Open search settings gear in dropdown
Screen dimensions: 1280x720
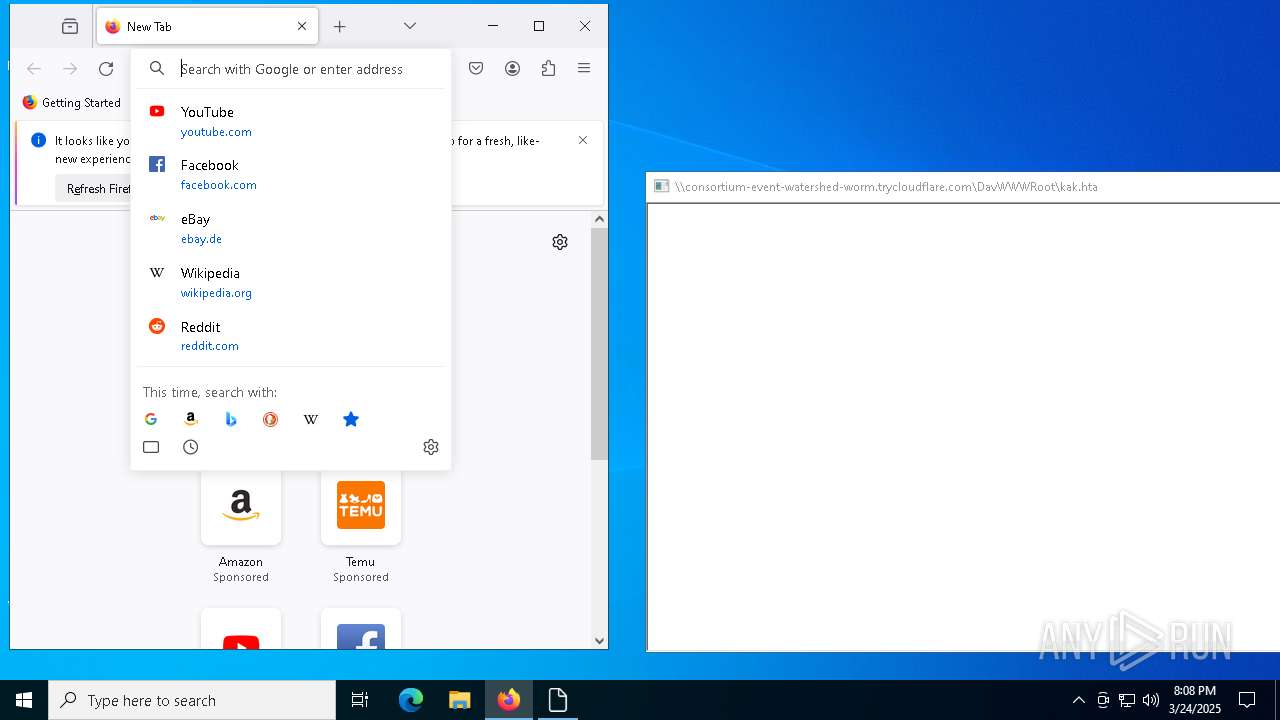point(431,447)
